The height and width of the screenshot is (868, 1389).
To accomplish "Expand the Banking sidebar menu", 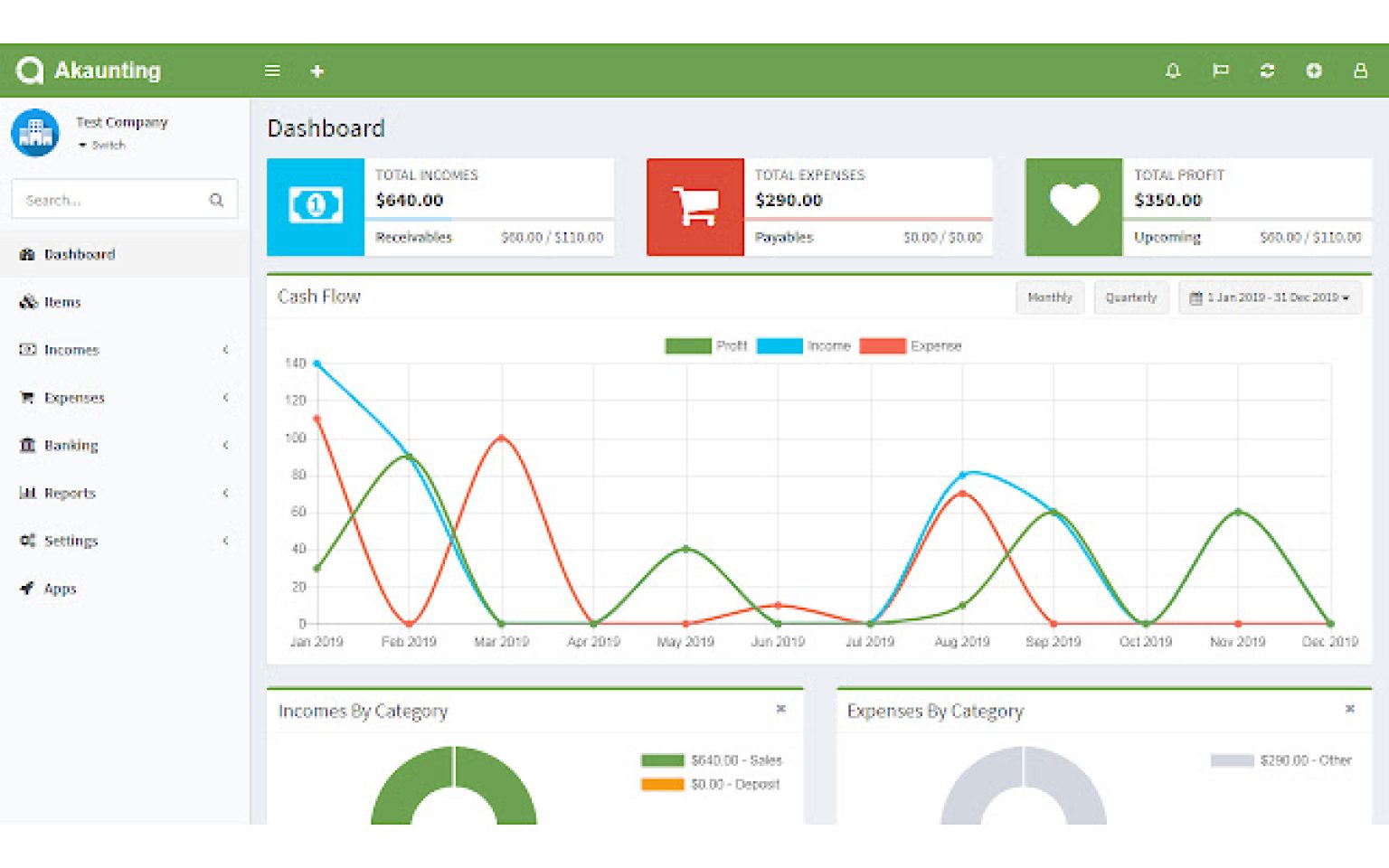I will 71,446.
